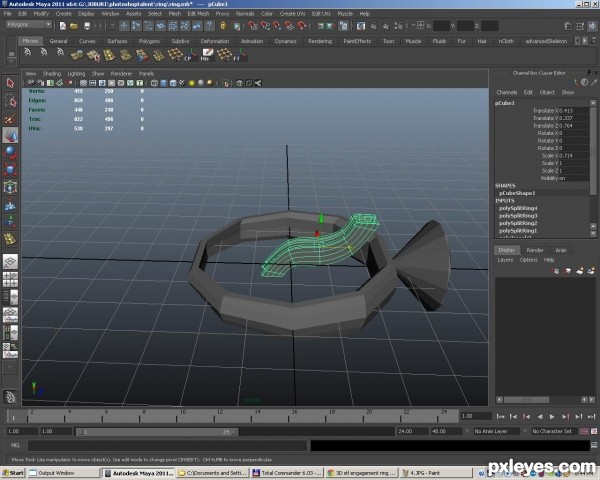
Task: Toggle smooth shade all in viewport
Action: pos(164,83)
